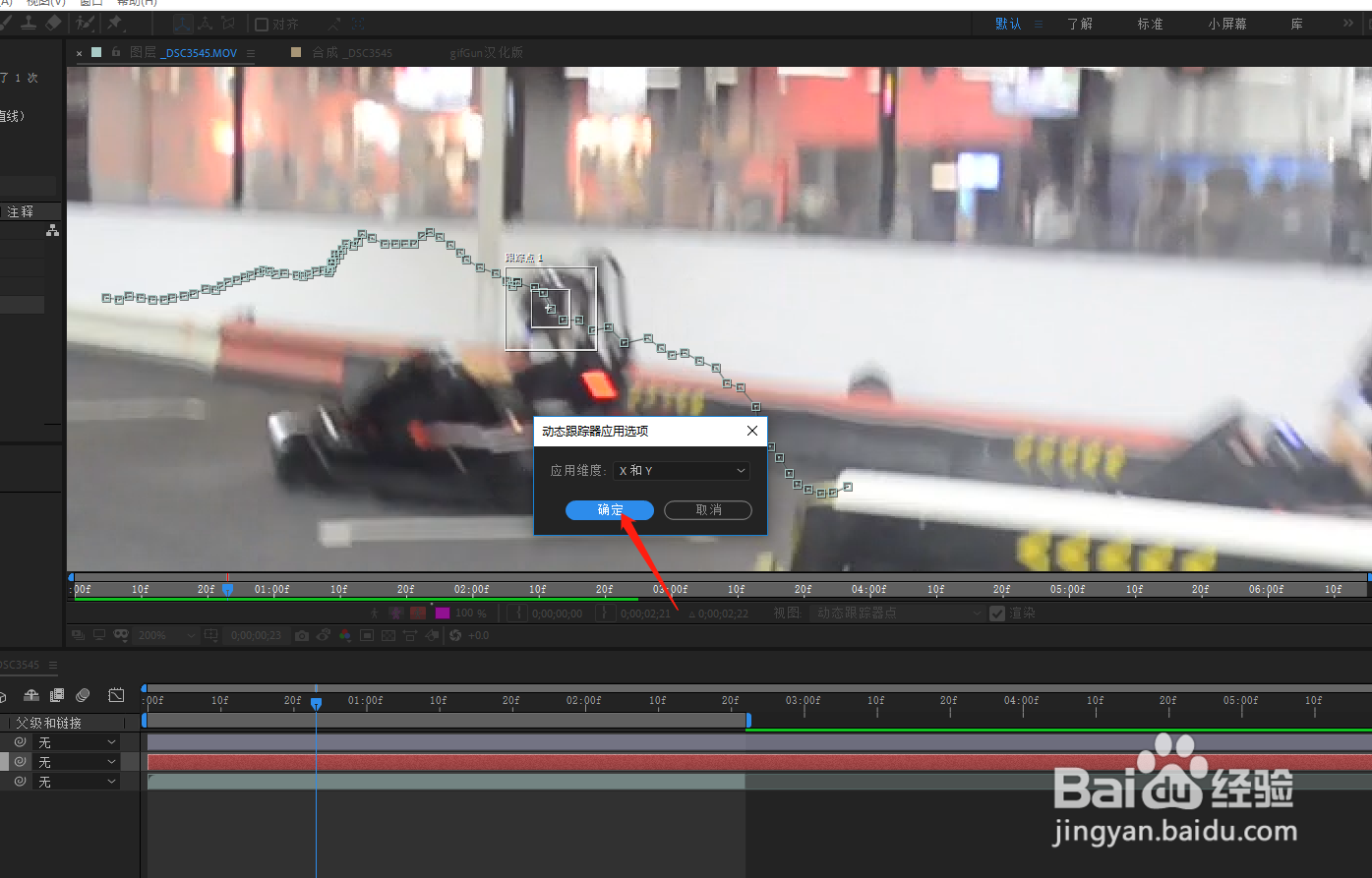Select the Clone Stamp tool
The width and height of the screenshot is (1372, 878).
pos(29,23)
